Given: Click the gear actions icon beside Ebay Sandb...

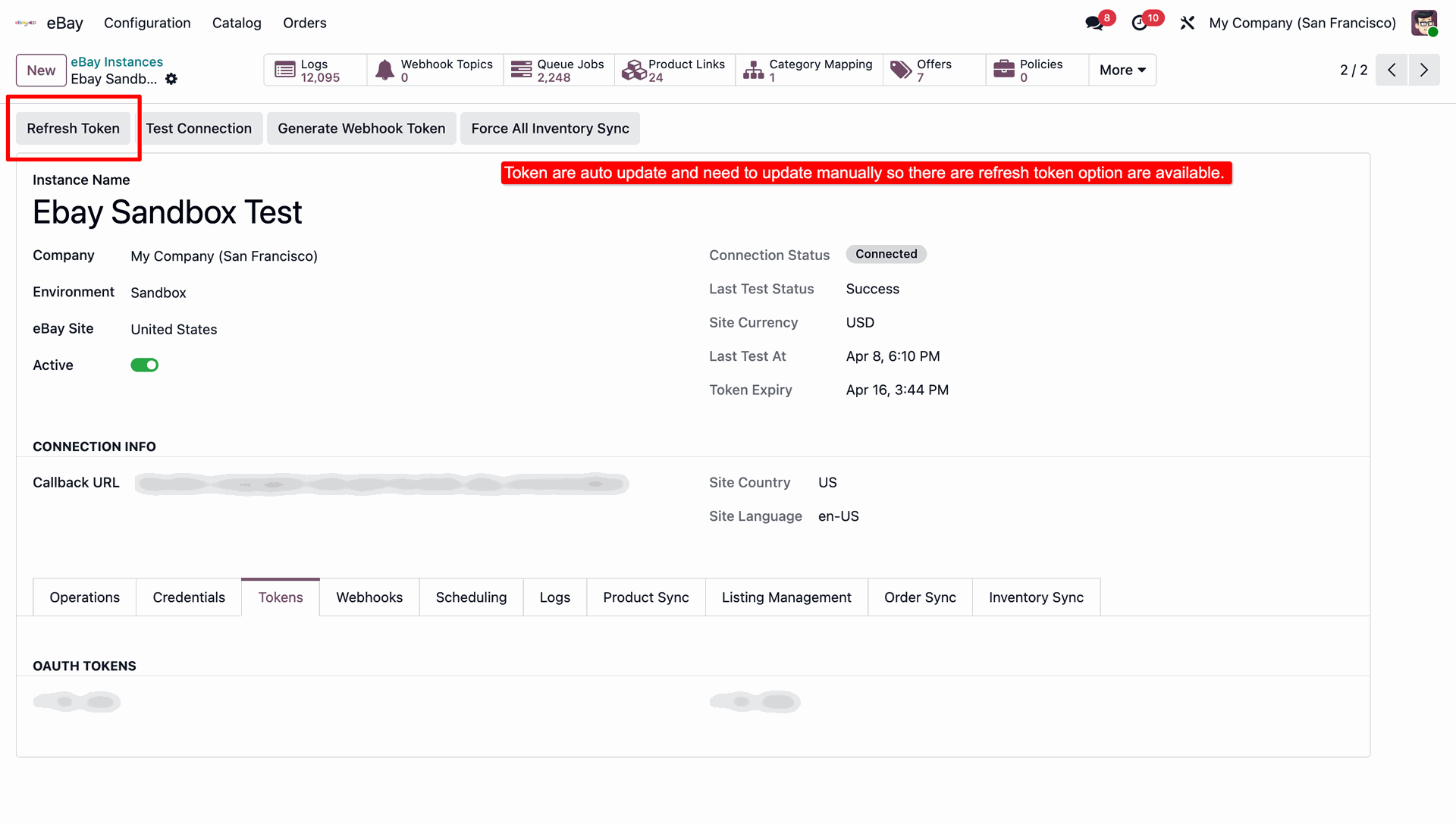Looking at the screenshot, I should (x=171, y=79).
